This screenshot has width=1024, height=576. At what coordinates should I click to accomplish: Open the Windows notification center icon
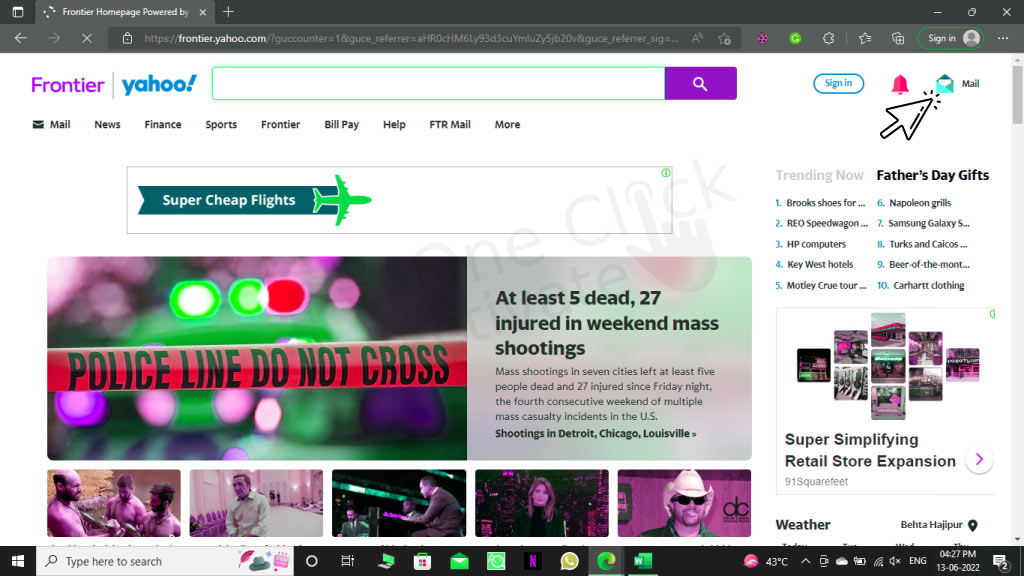[x=1000, y=561]
